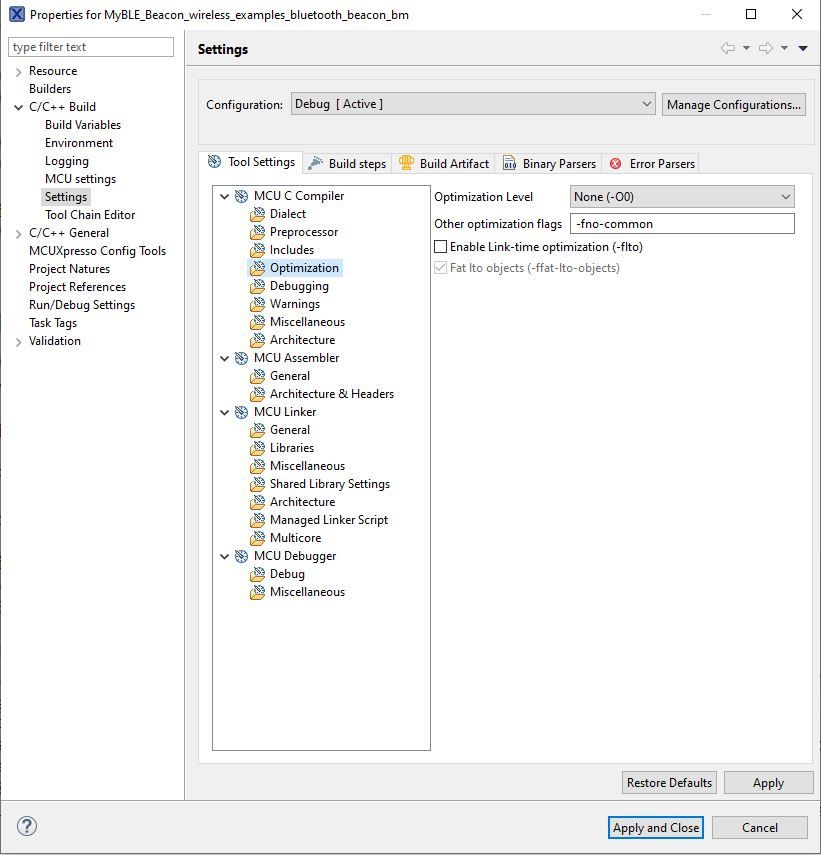
Task: Select Task Tags in left tree
Action: coord(53,323)
